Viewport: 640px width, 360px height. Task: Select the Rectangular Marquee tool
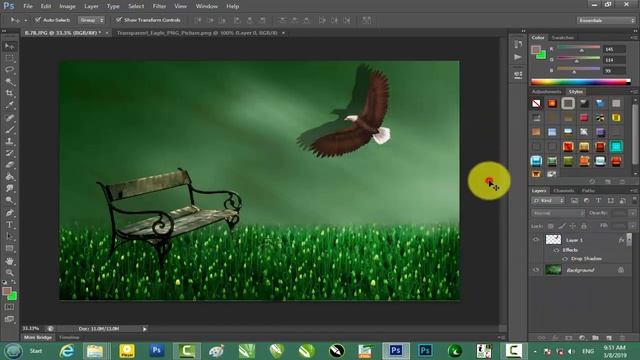pyautogui.click(x=9, y=58)
